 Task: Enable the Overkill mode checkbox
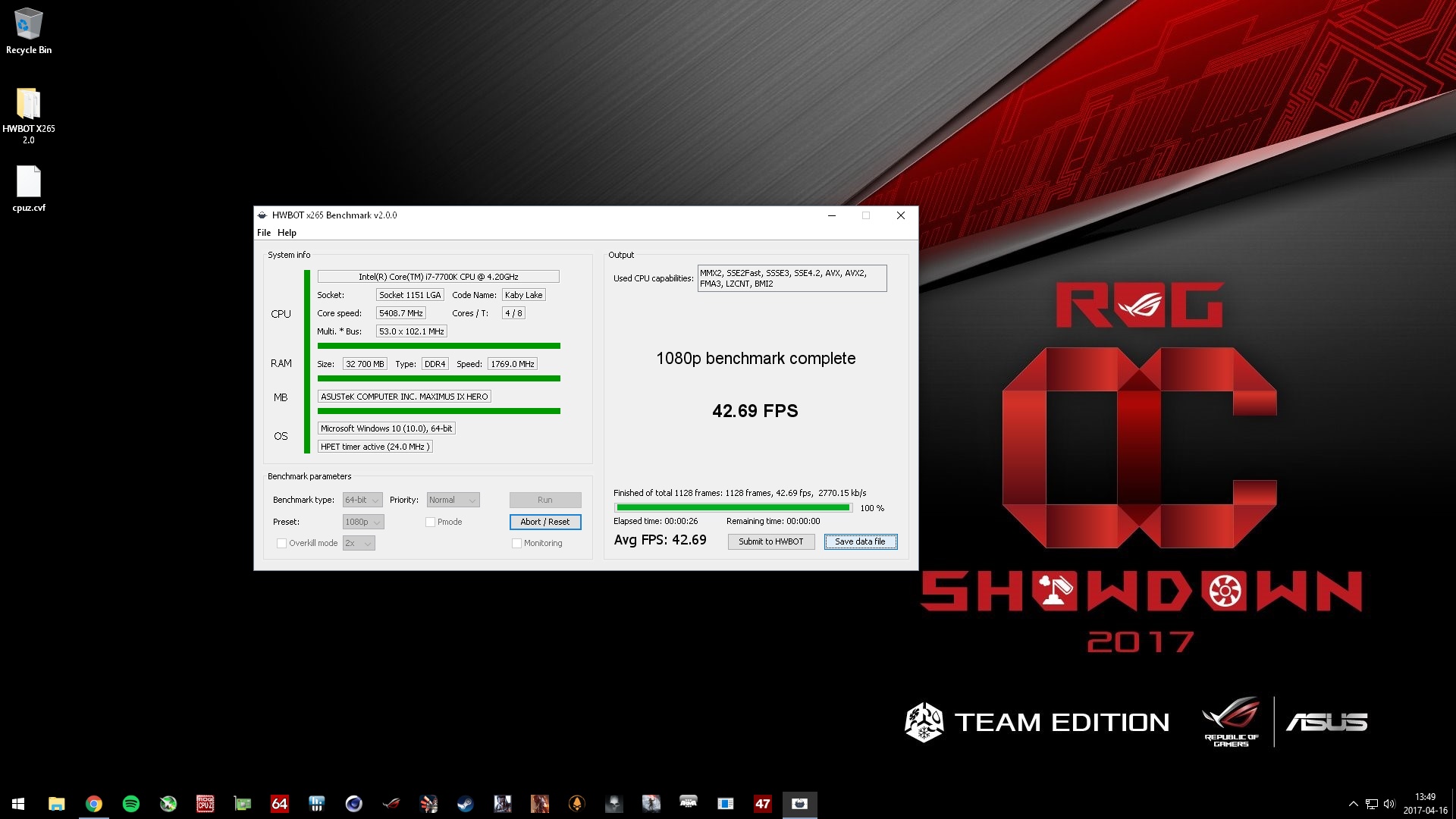pyautogui.click(x=281, y=543)
